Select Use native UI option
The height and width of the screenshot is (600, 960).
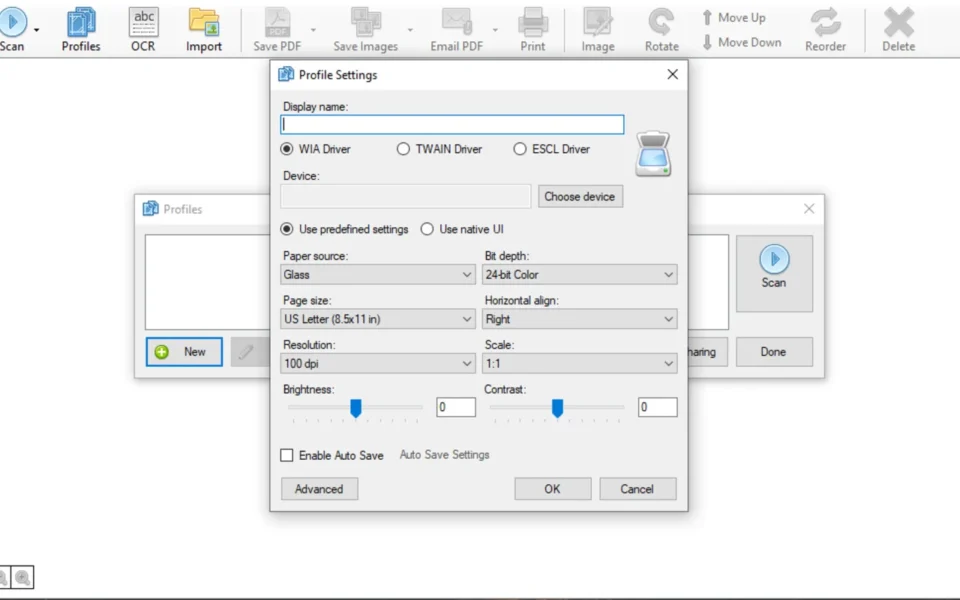427,229
